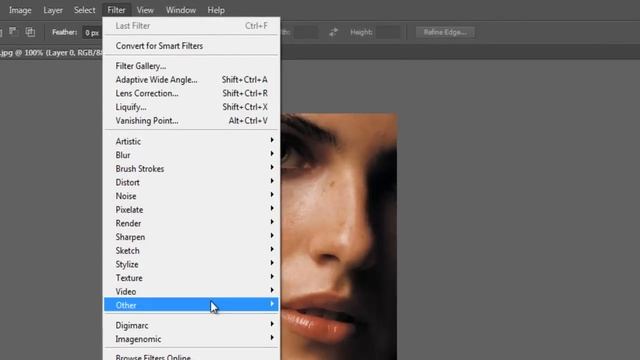Screen dimensions: 640x360
Task: Choose Convert for Smart Filters
Action: click(191, 46)
